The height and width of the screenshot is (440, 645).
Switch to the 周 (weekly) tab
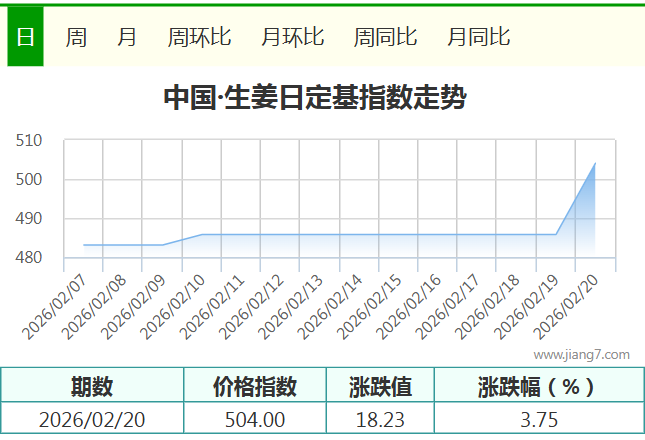[76, 37]
